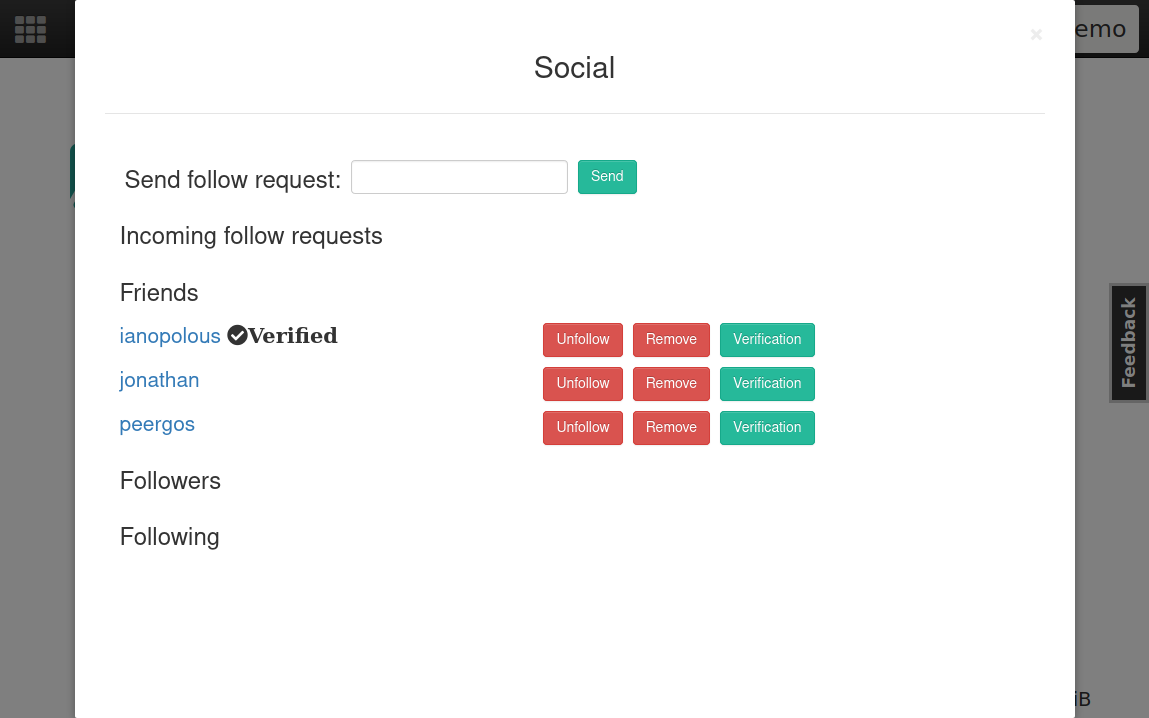Unfollow peergos
The image size is (1149, 718).
tap(583, 428)
